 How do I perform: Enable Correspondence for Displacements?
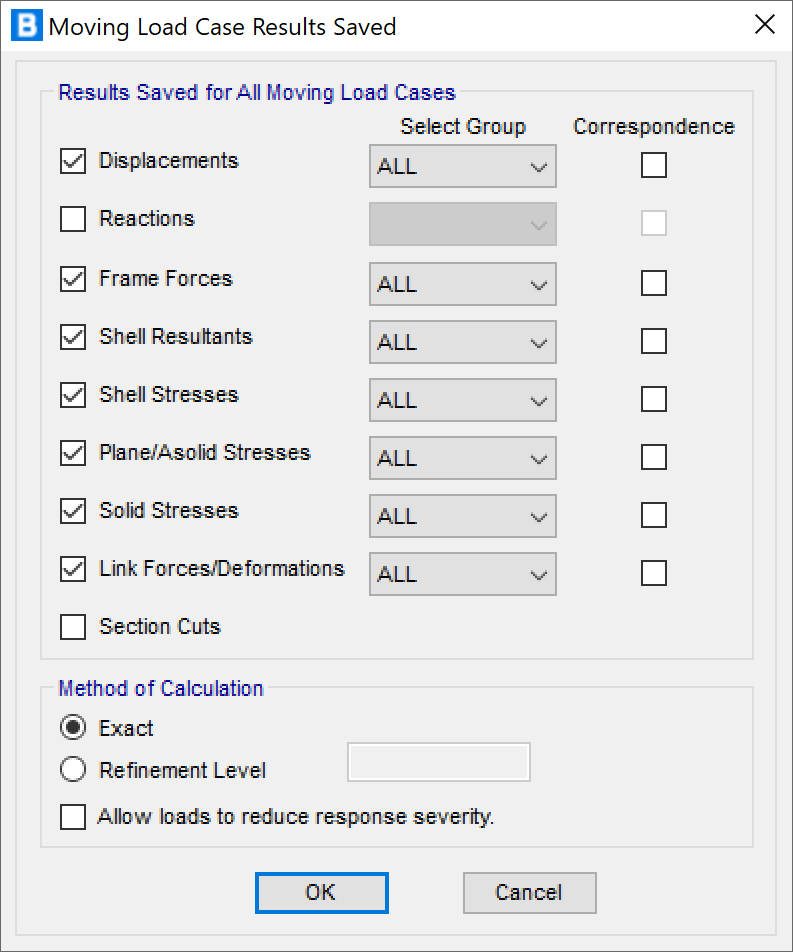654,165
